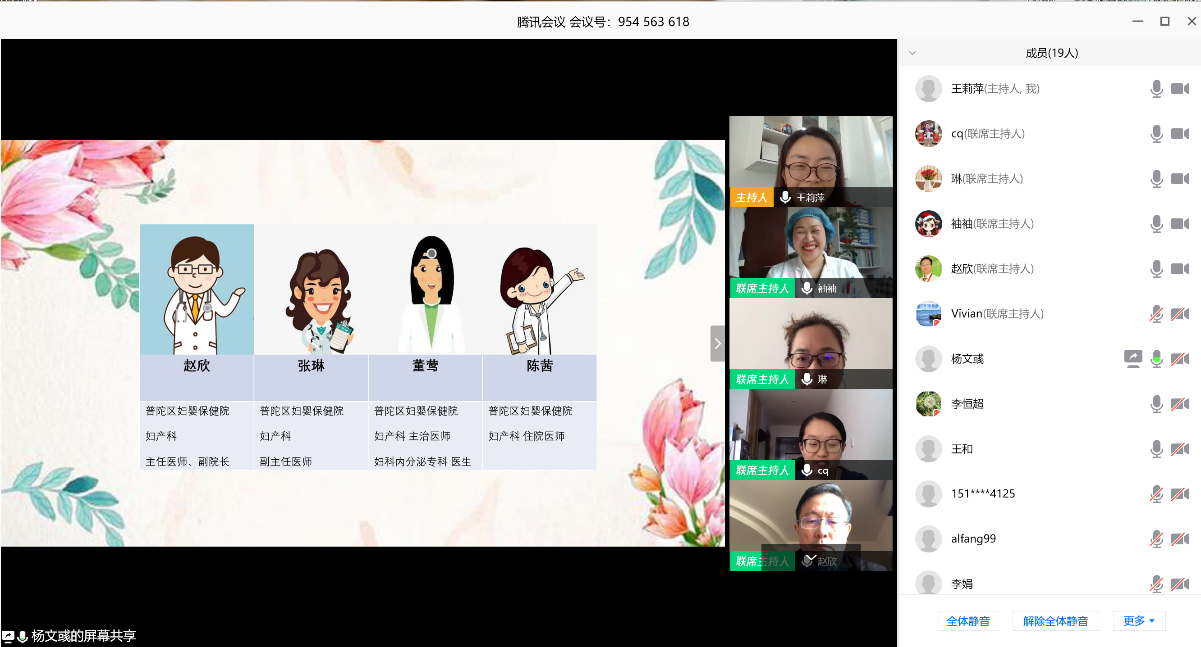
Task: Select 王莉萍's host video thumbnail
Action: [810, 160]
